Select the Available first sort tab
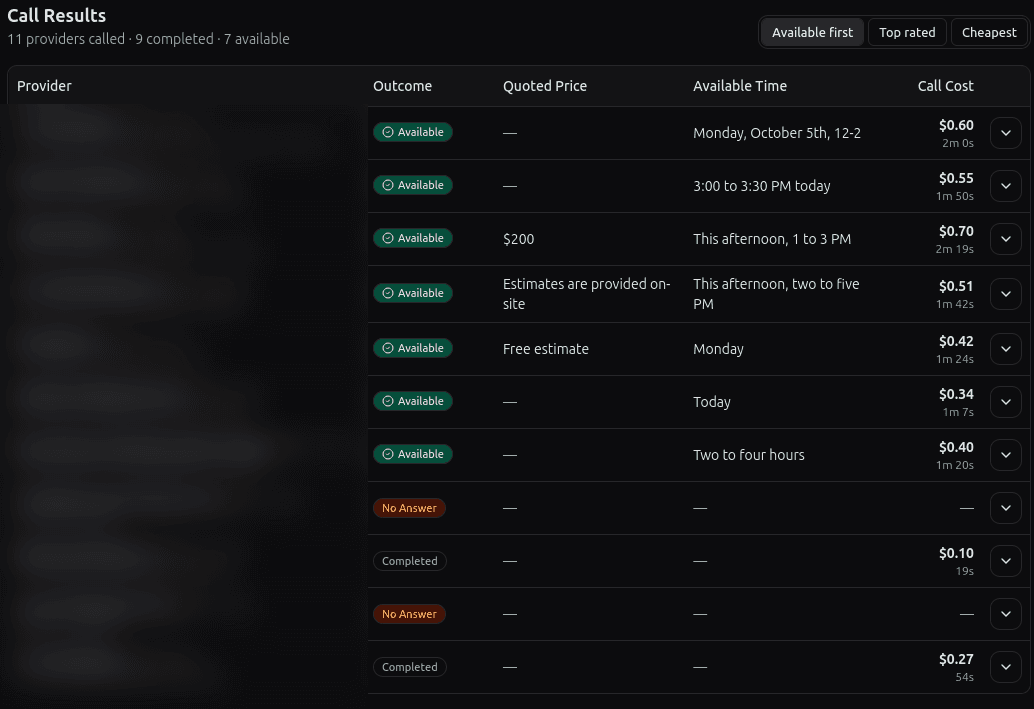The image size is (1034, 709). pyautogui.click(x=812, y=32)
